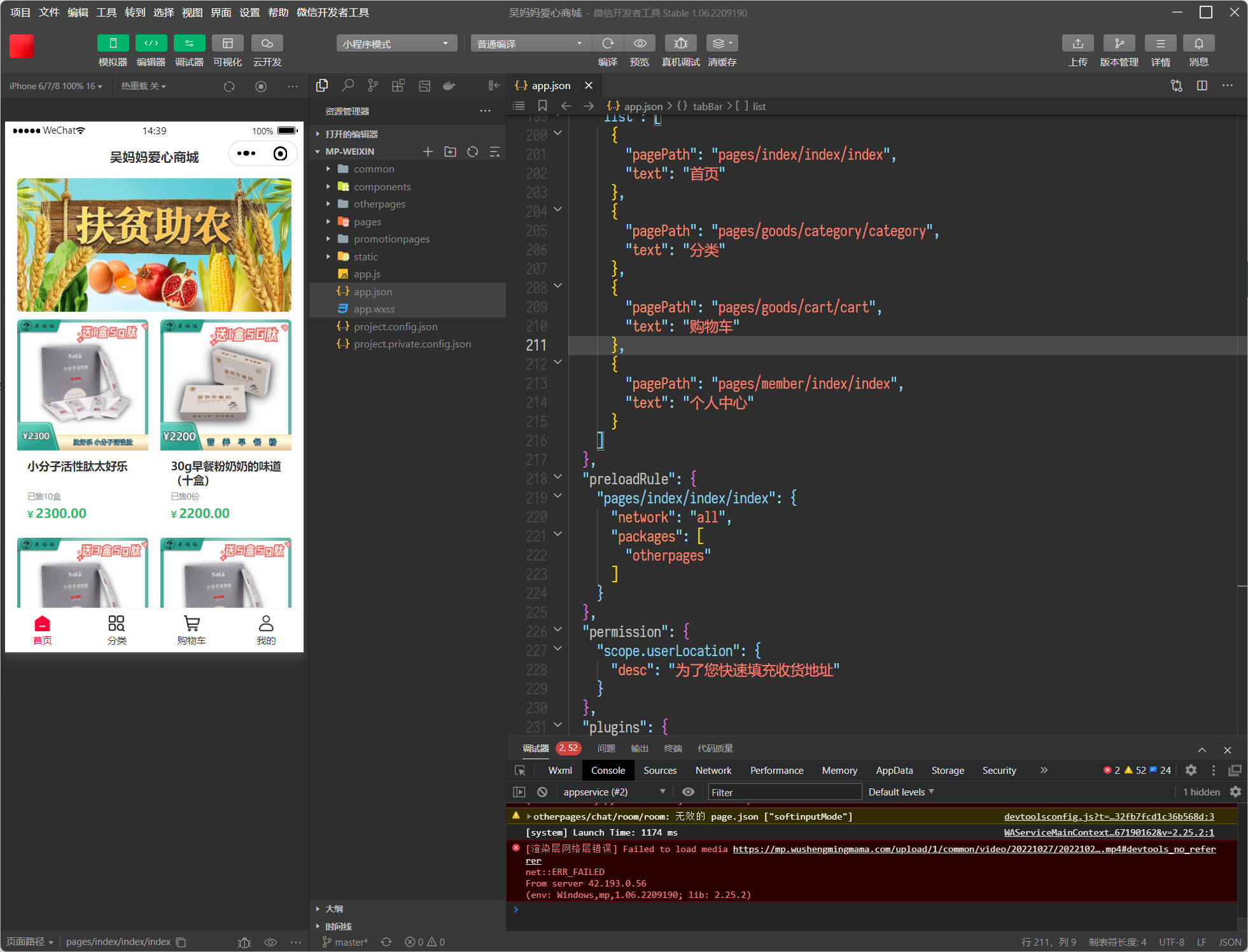Switch to the Network tab

tap(713, 770)
